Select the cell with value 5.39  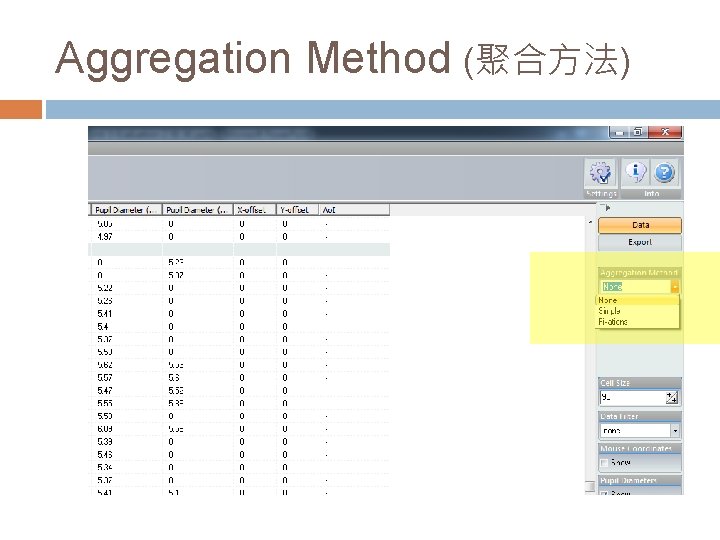125,442
